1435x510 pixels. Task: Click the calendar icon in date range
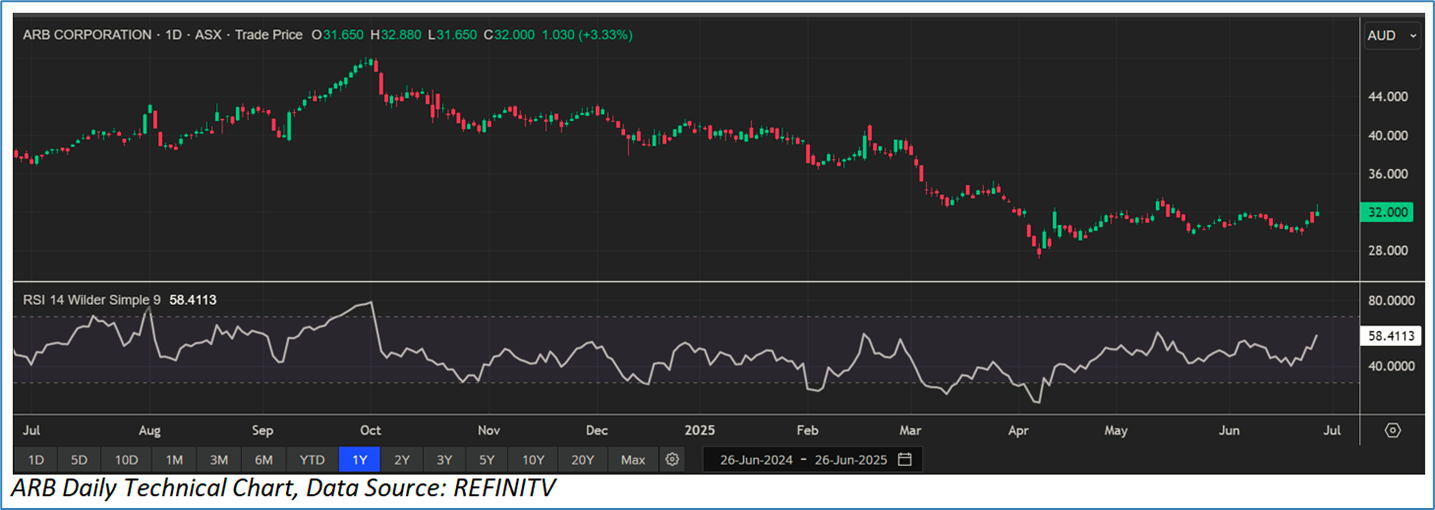point(904,460)
